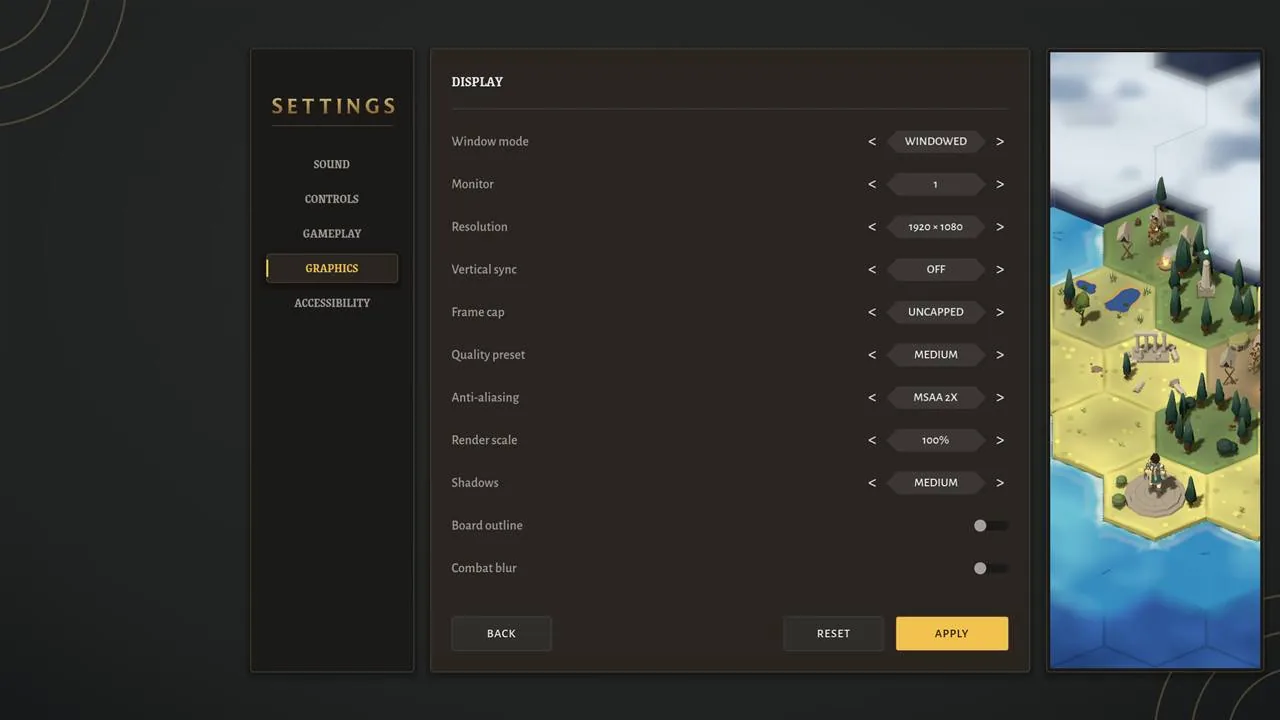Click next arrow for Monitor
1280x720 pixels.
(1000, 184)
